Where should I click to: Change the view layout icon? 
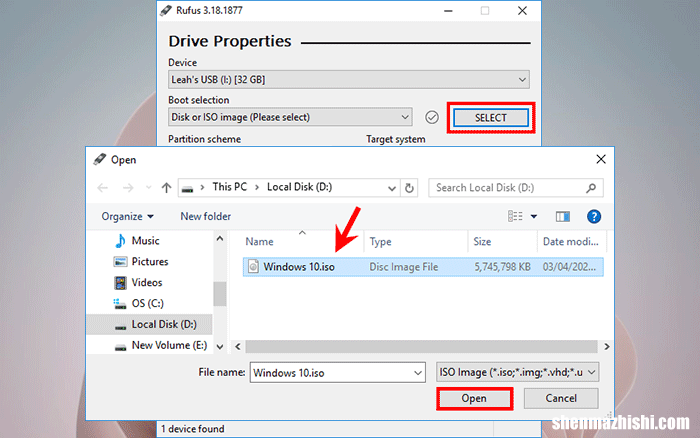pos(515,217)
